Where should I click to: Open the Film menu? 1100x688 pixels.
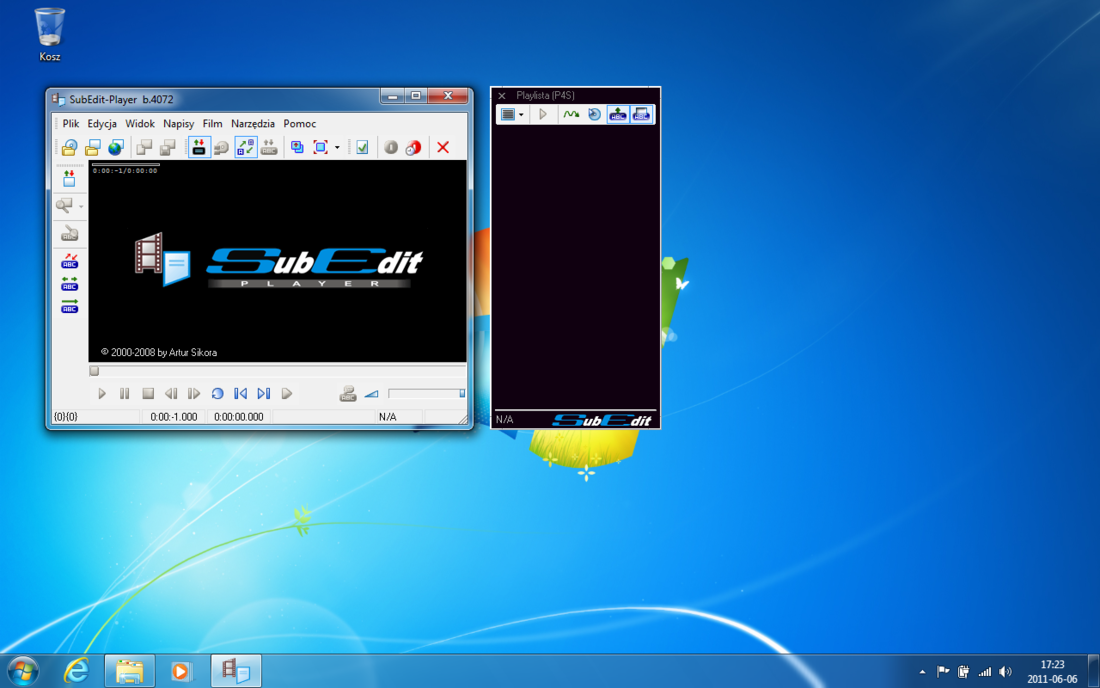pos(213,123)
